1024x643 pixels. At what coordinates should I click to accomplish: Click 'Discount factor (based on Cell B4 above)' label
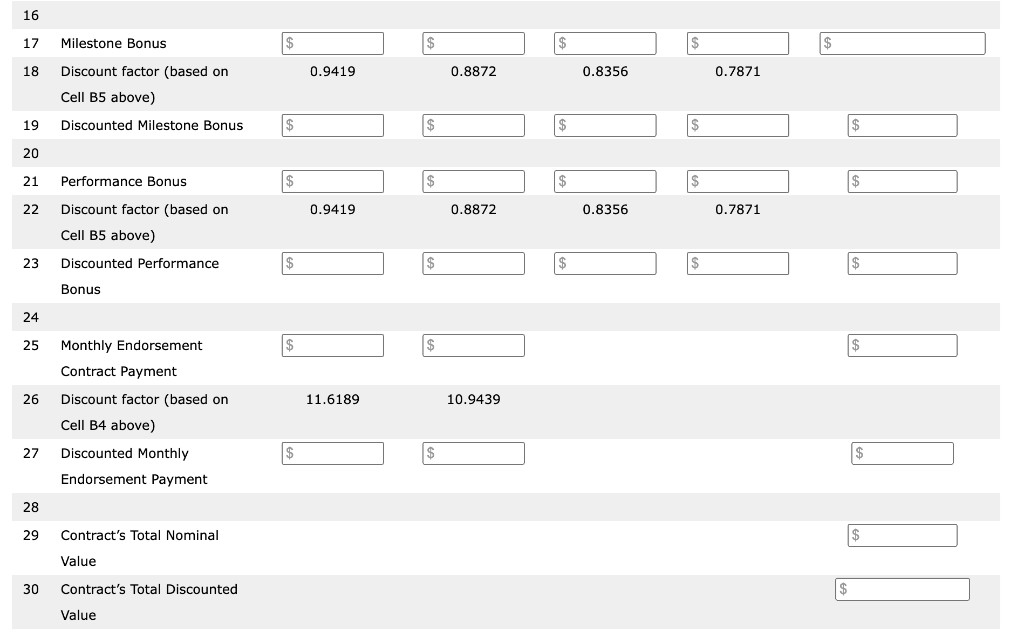pyautogui.click(x=144, y=413)
